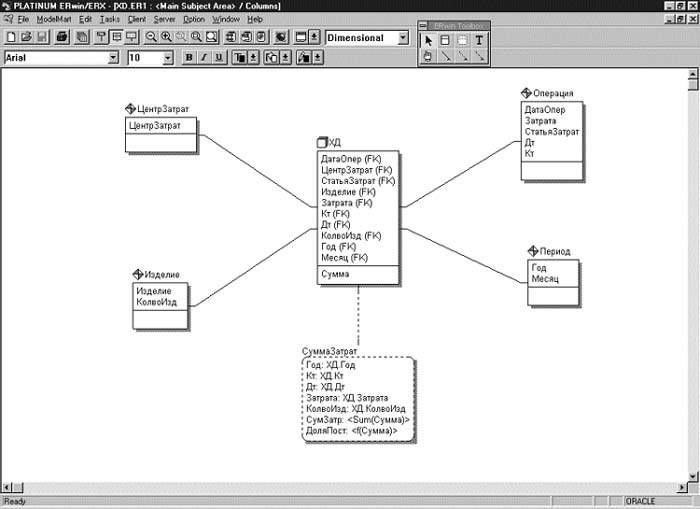Toggle Italic text formatting
This screenshot has width=700, height=509.
click(x=203, y=58)
